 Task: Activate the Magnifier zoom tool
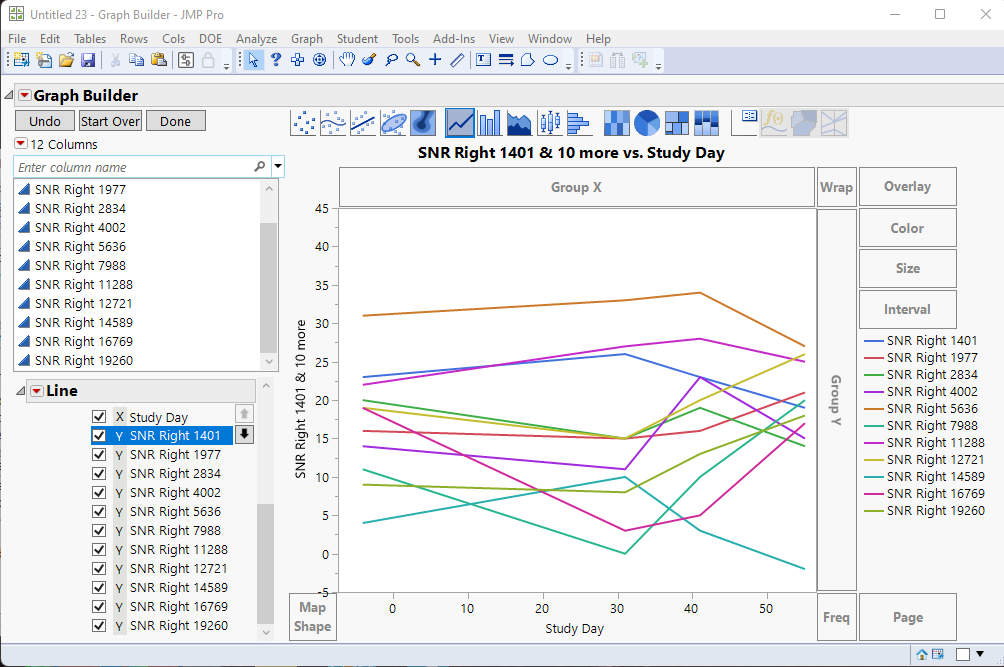tap(413, 60)
